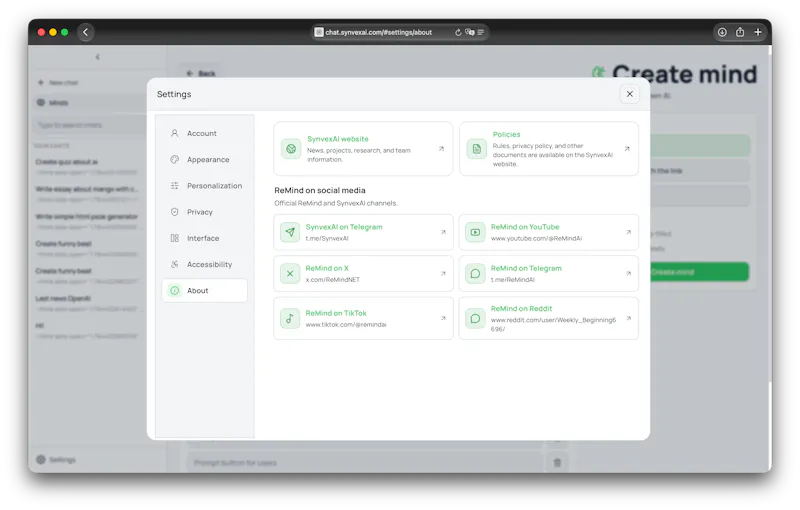
Task: Click the About info icon
Action: pos(174,291)
